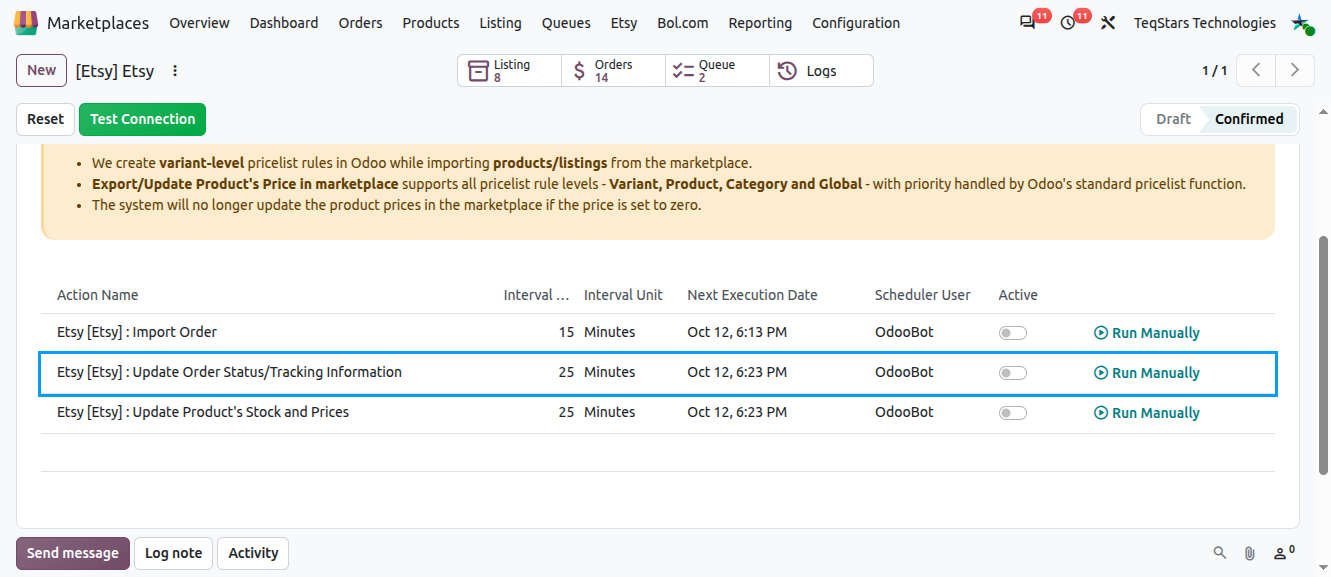This screenshot has height=577, width=1331.
Task: Click Oct 12, 6:13 PM execution date
Action: (737, 333)
